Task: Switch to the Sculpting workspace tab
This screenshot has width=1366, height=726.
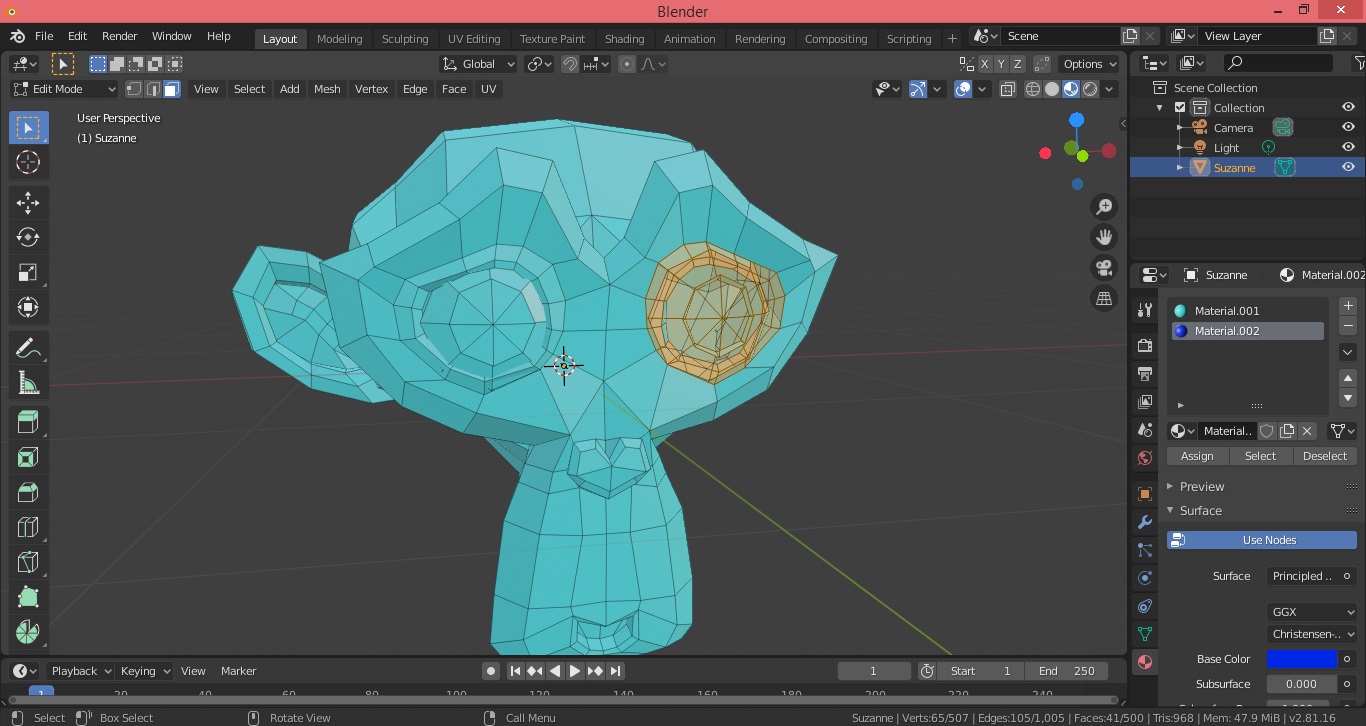Action: (405, 39)
